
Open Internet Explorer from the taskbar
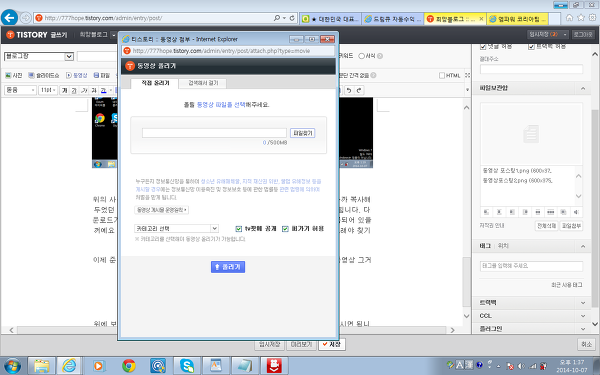[x=69, y=366]
